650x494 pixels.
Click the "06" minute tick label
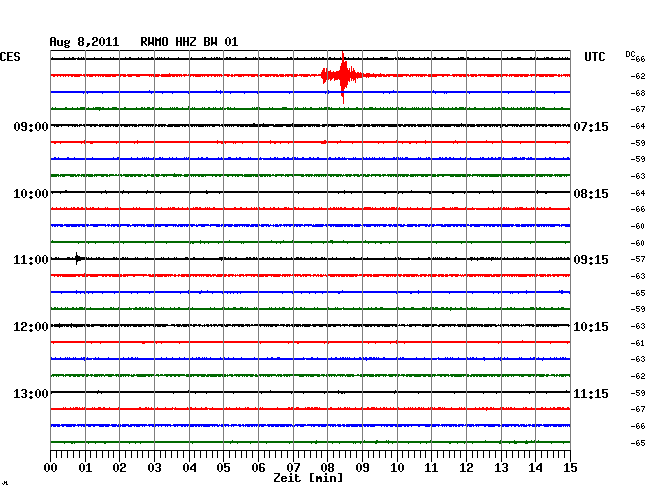(258, 467)
